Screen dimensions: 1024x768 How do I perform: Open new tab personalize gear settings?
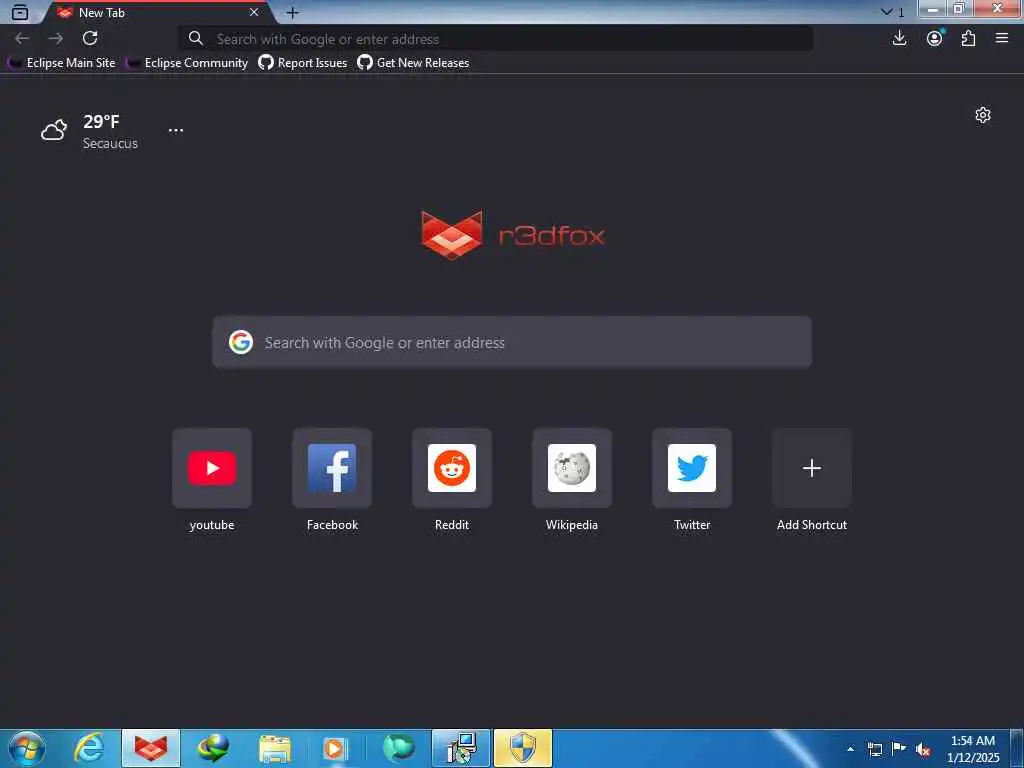[x=983, y=115]
